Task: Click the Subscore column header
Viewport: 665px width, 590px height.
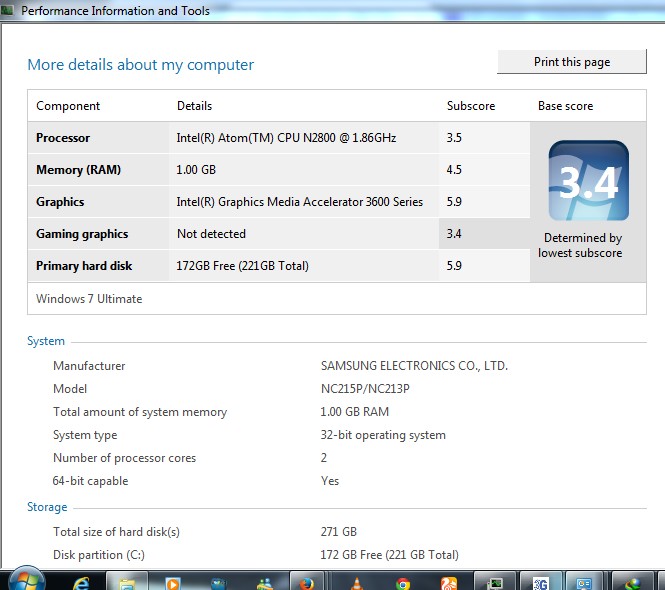Action: click(x=471, y=106)
